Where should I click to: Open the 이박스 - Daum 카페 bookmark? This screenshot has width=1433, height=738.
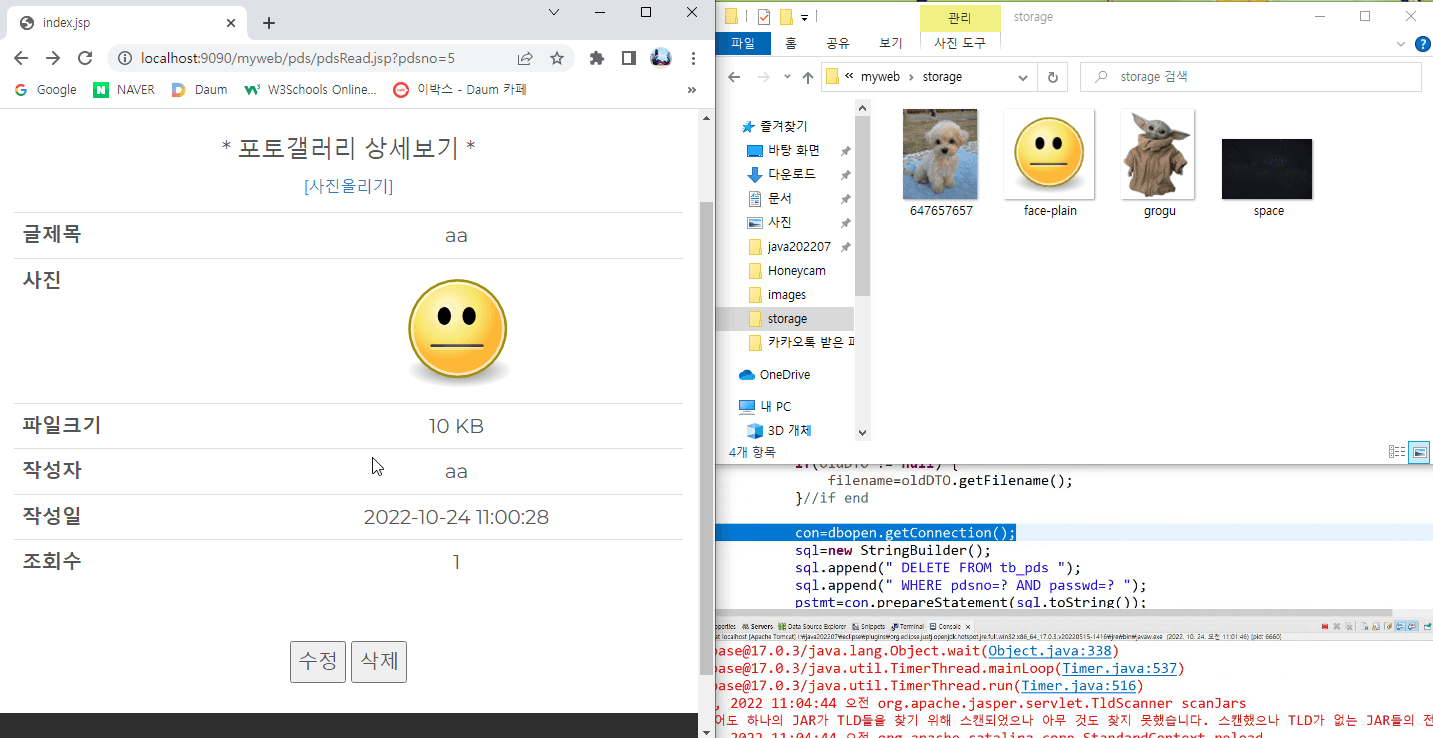tap(460, 90)
